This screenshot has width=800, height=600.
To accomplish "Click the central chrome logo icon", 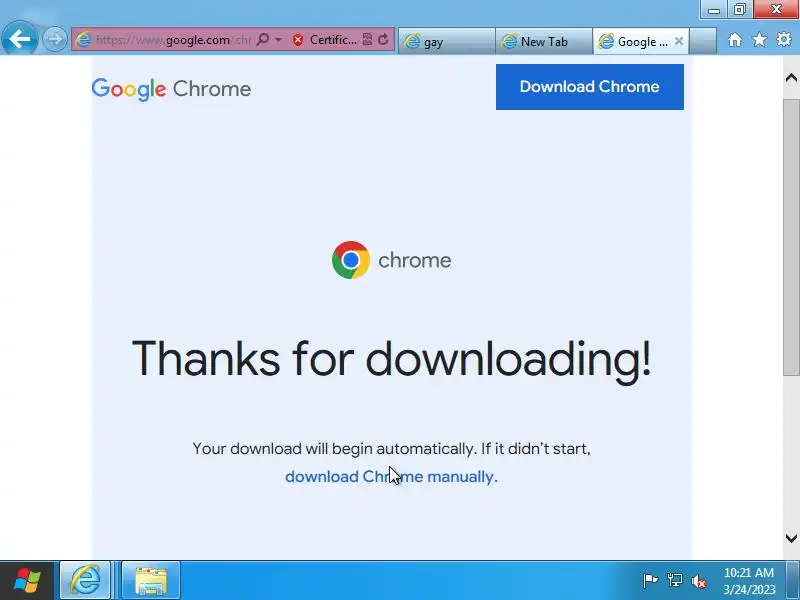I will coord(351,260).
